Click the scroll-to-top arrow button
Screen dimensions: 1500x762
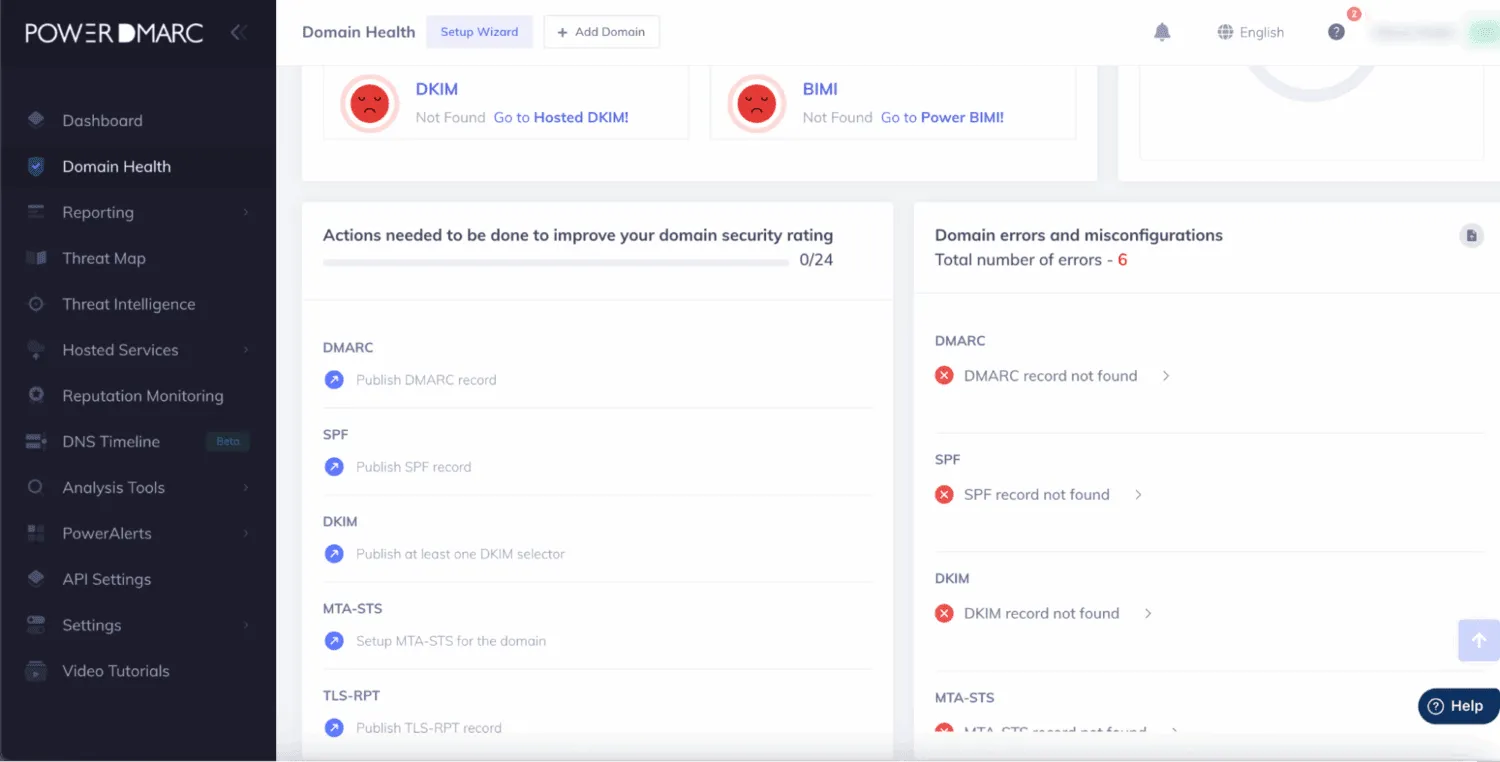click(1479, 640)
